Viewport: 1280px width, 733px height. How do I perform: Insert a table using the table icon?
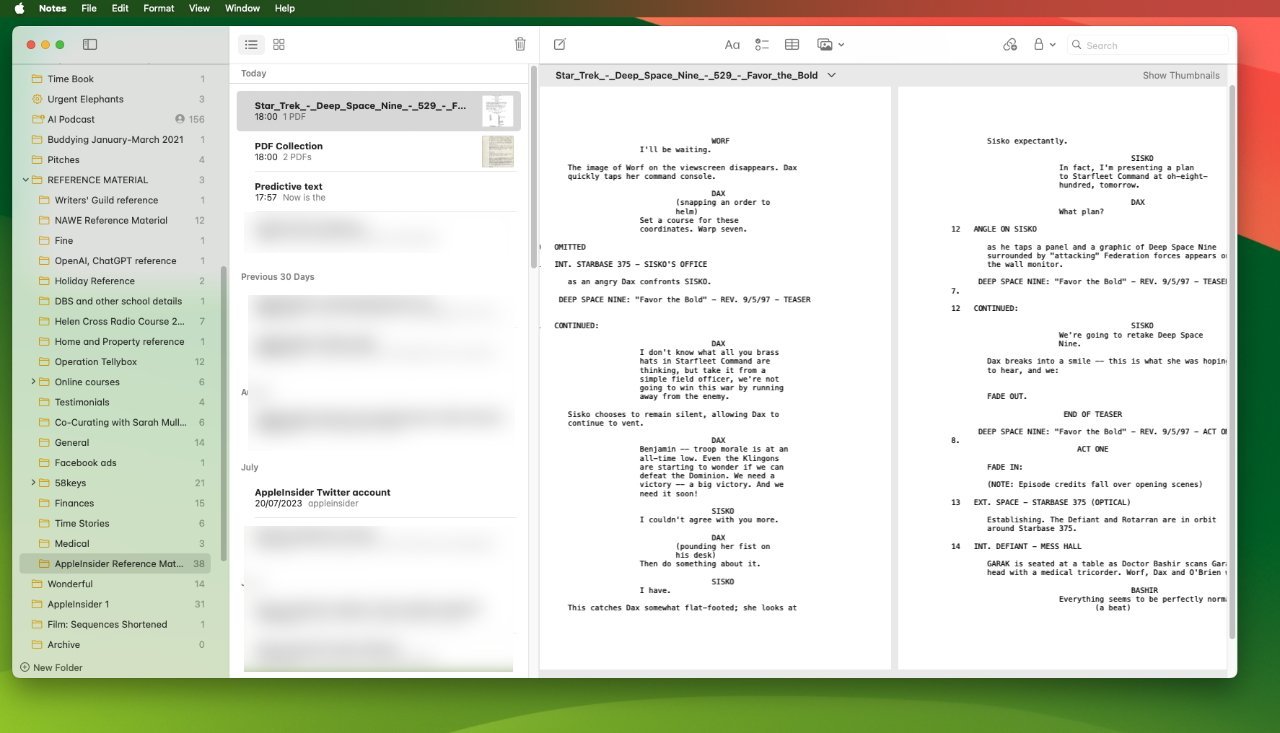tap(791, 44)
